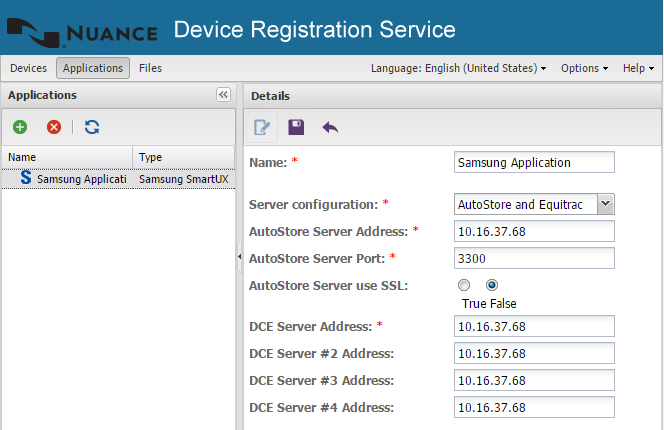Open the Server configuration dropdown
664x430 pixels.
click(605, 204)
